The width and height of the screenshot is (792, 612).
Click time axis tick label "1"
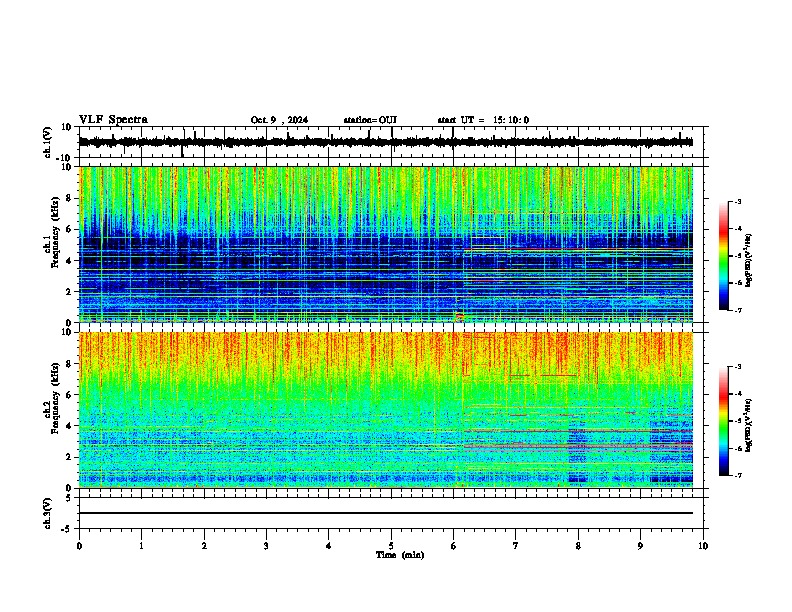(x=141, y=546)
